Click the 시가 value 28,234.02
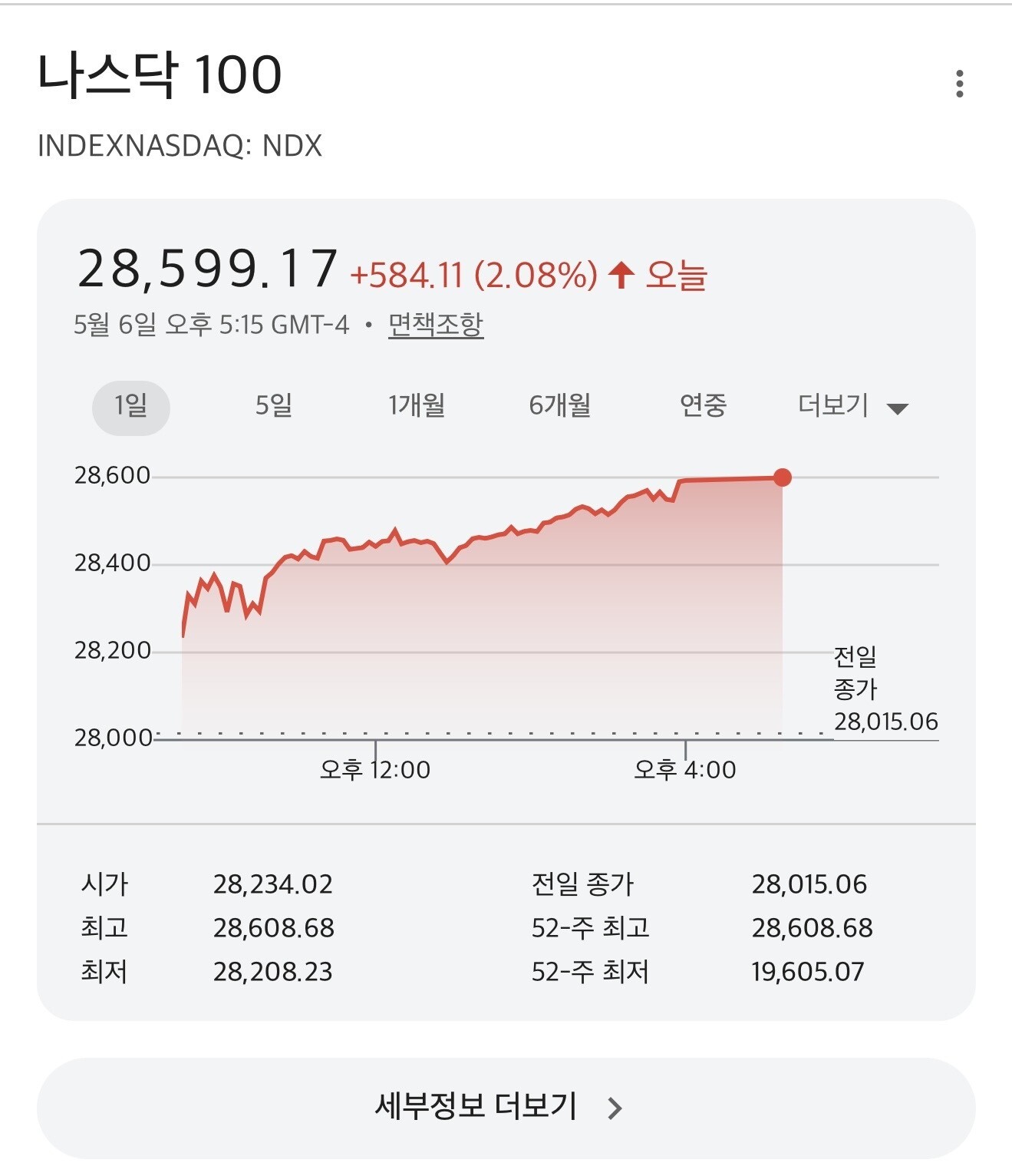Image resolution: width=1012 pixels, height=1176 pixels. pyautogui.click(x=273, y=884)
